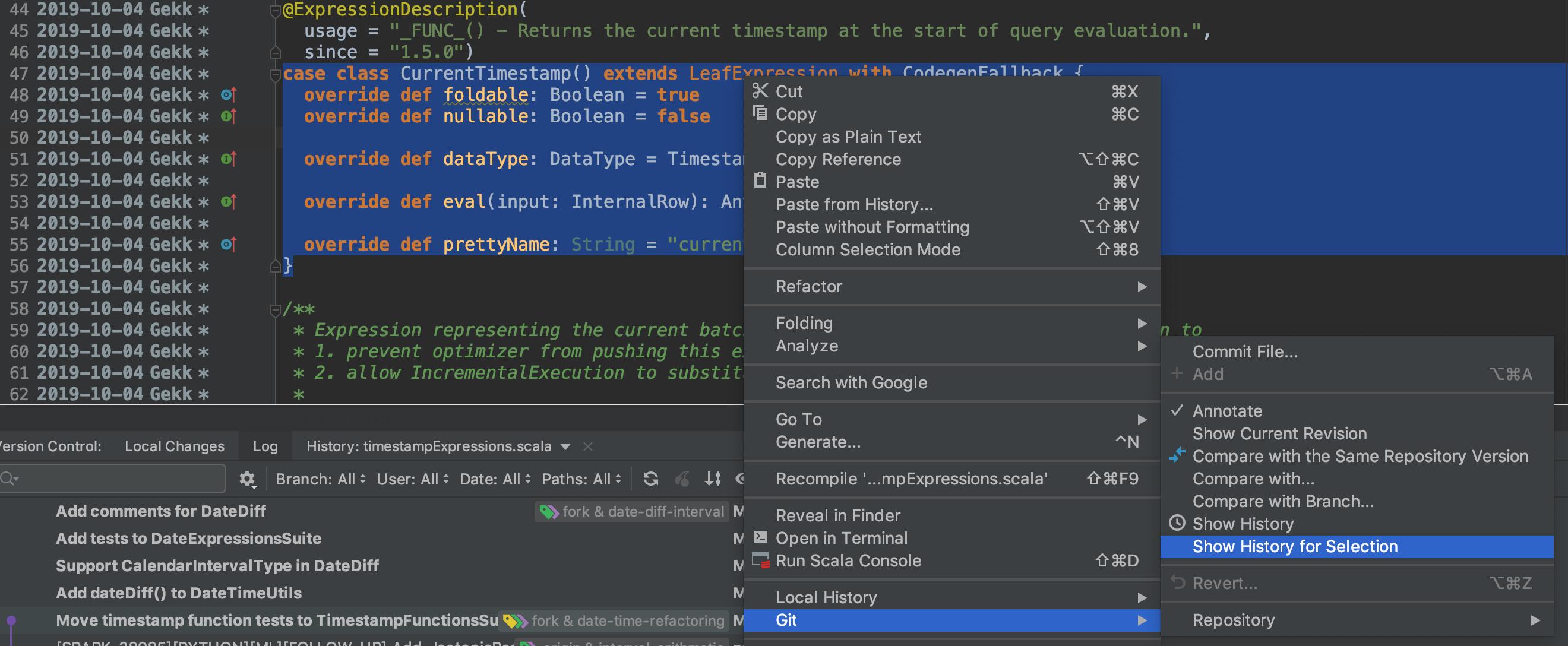The width and height of the screenshot is (1568, 646).
Task: Click Compare with Branch... menu entry
Action: pyautogui.click(x=1282, y=501)
